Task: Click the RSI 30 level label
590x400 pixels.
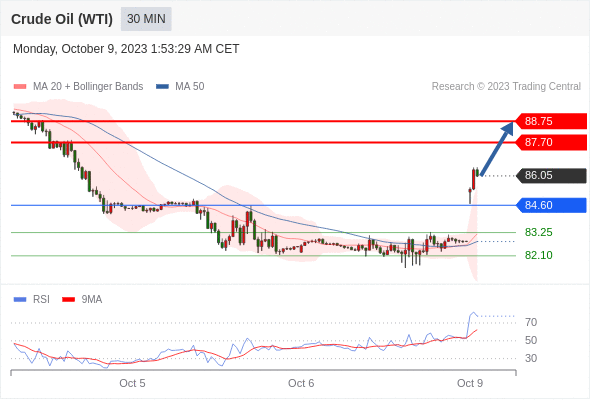Action: point(531,358)
